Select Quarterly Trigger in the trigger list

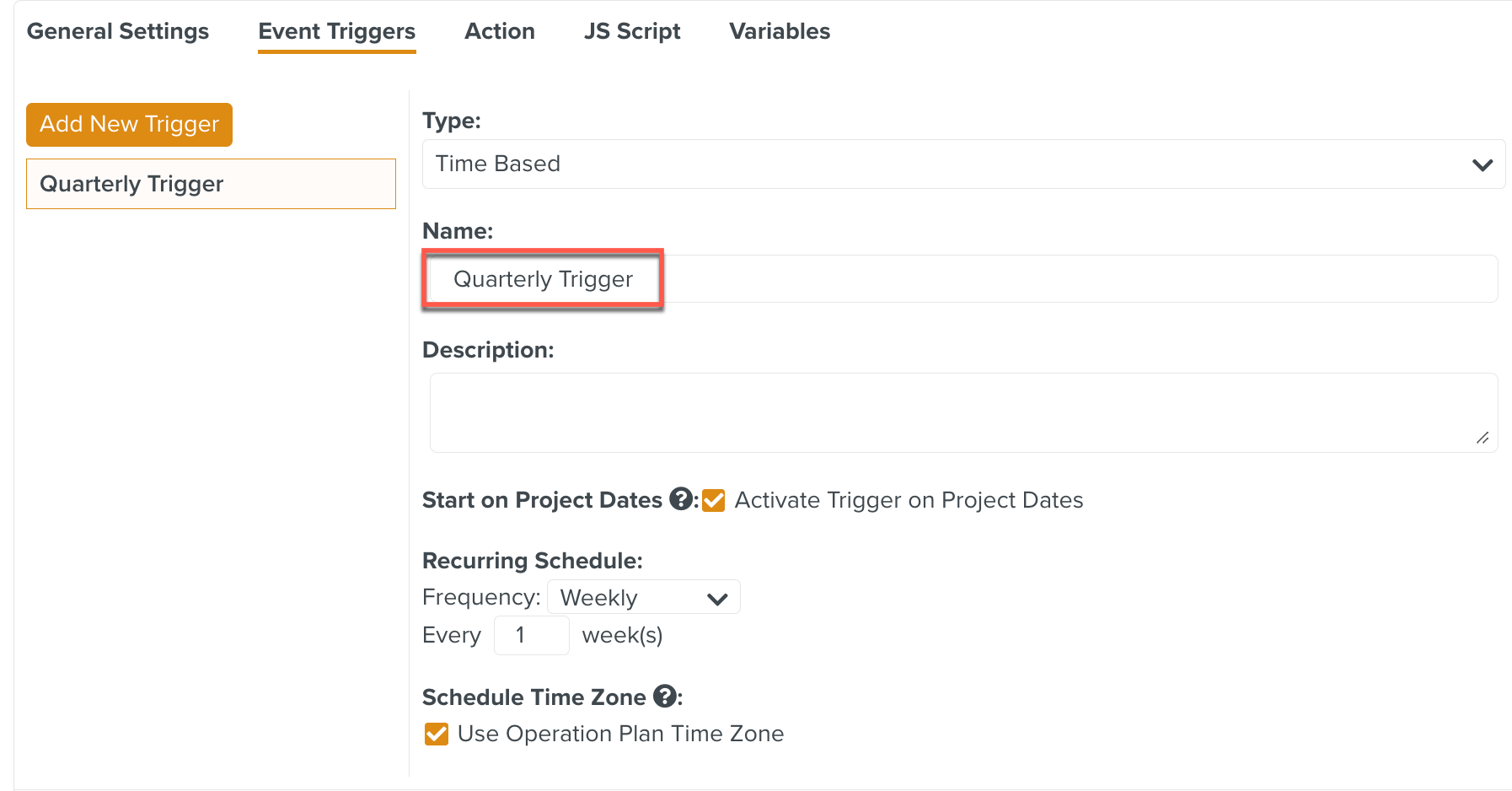pyautogui.click(x=211, y=184)
